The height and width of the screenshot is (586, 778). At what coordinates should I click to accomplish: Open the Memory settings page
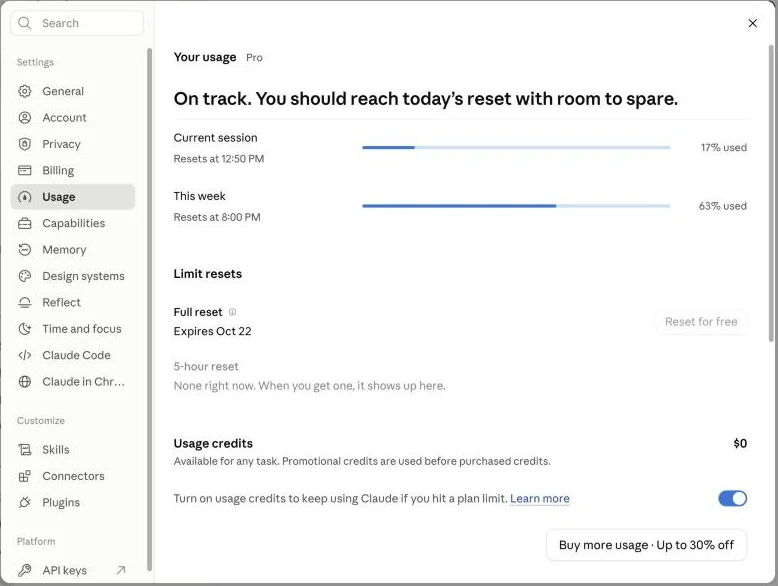click(72, 250)
